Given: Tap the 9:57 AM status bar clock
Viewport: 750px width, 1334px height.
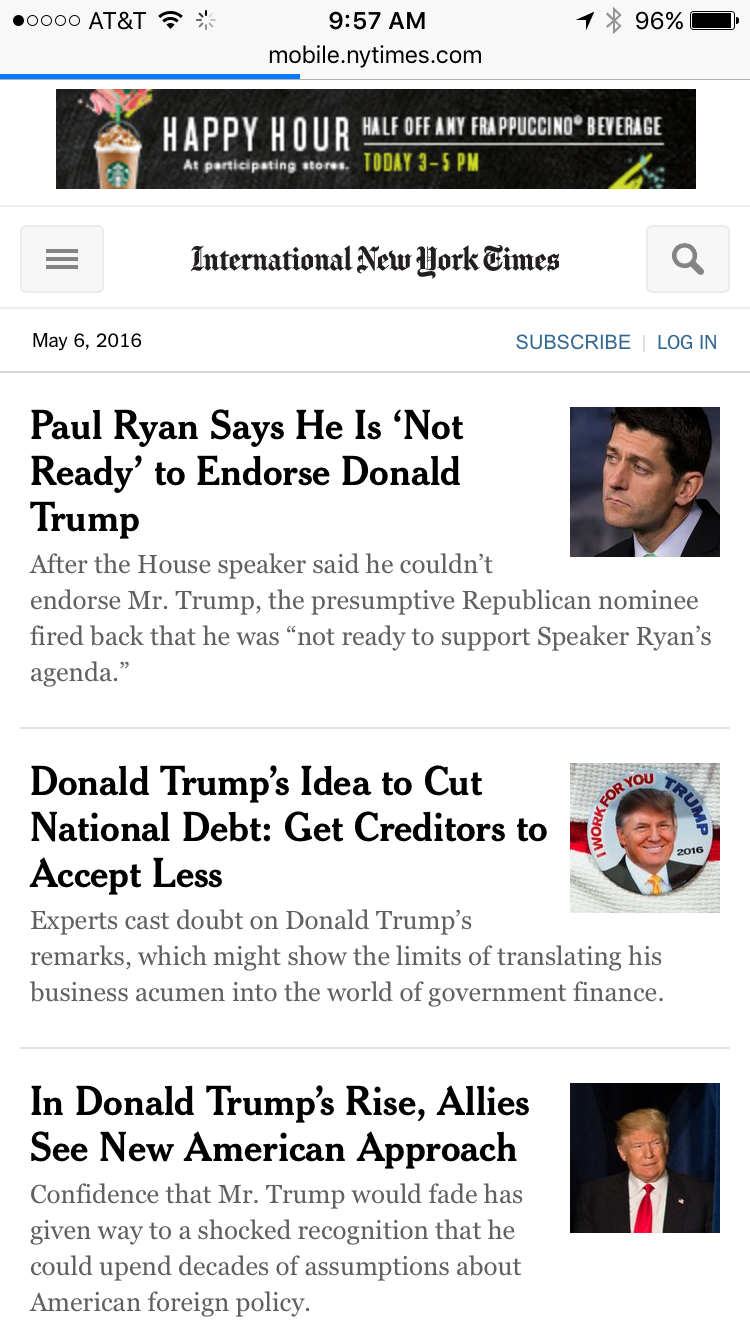Looking at the screenshot, I should coord(377,20).
